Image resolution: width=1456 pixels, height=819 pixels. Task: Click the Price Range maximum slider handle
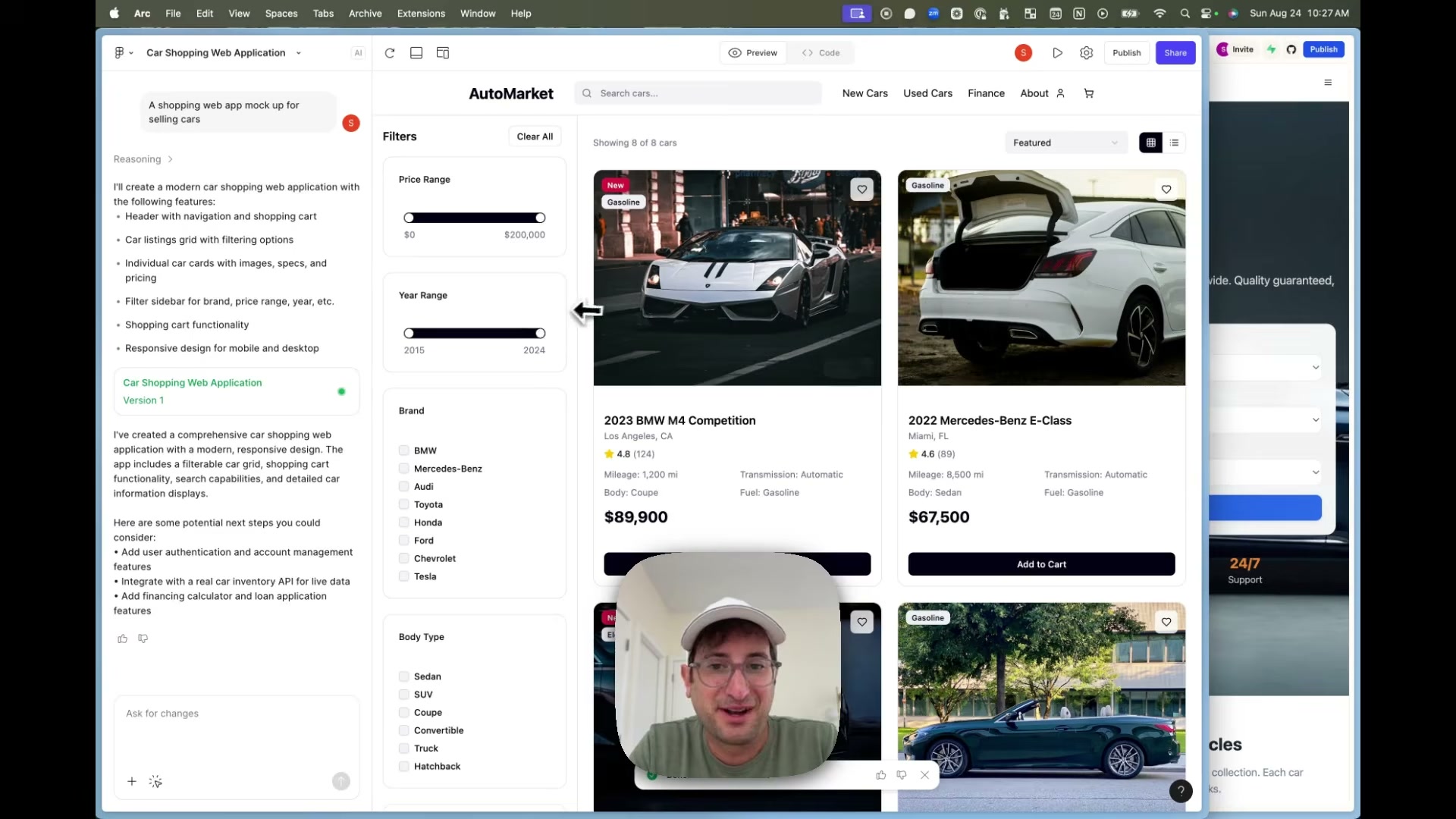540,218
